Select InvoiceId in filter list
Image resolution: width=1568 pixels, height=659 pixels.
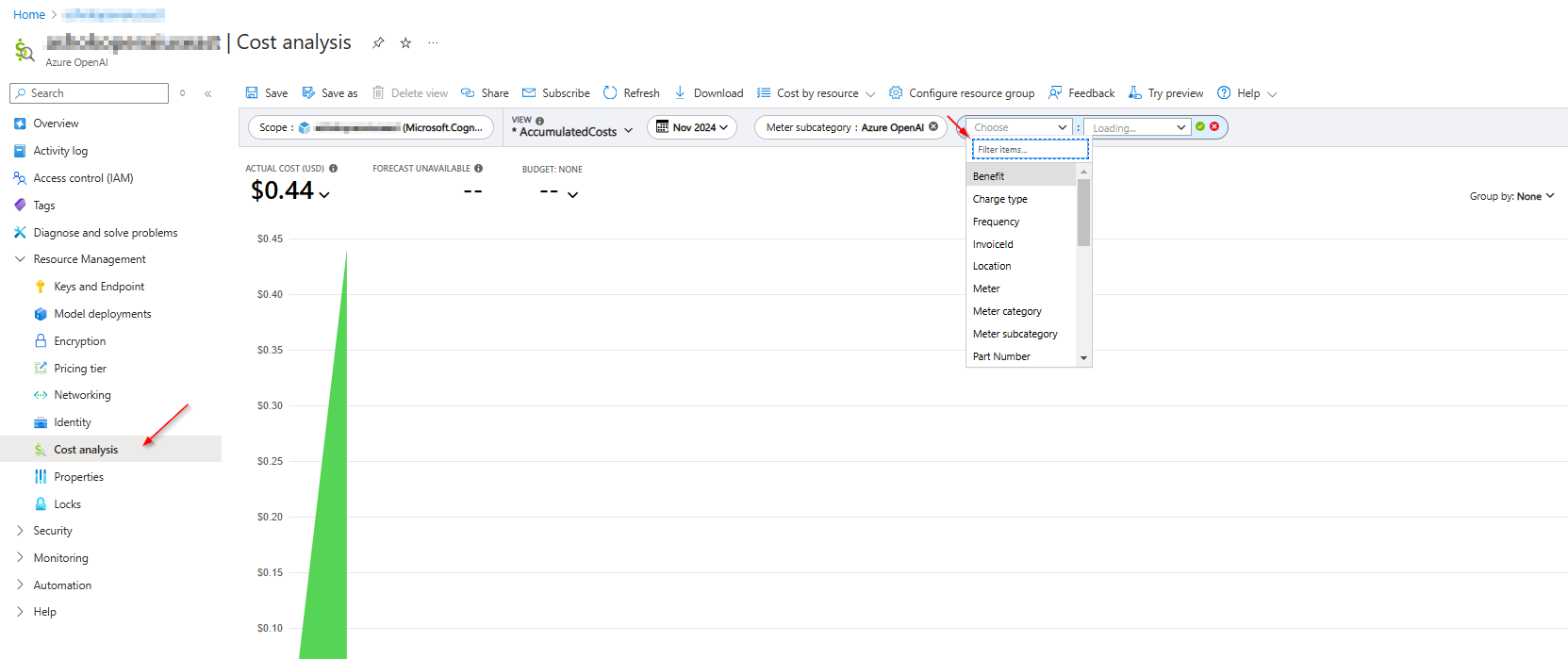[1021, 244]
